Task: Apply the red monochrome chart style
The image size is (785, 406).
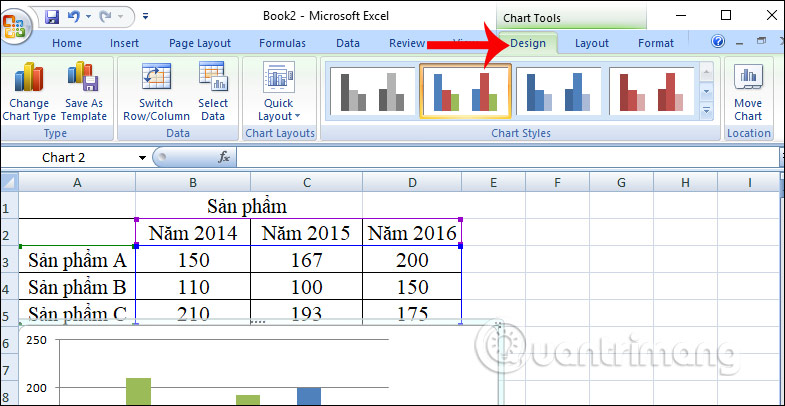Action: coord(652,91)
